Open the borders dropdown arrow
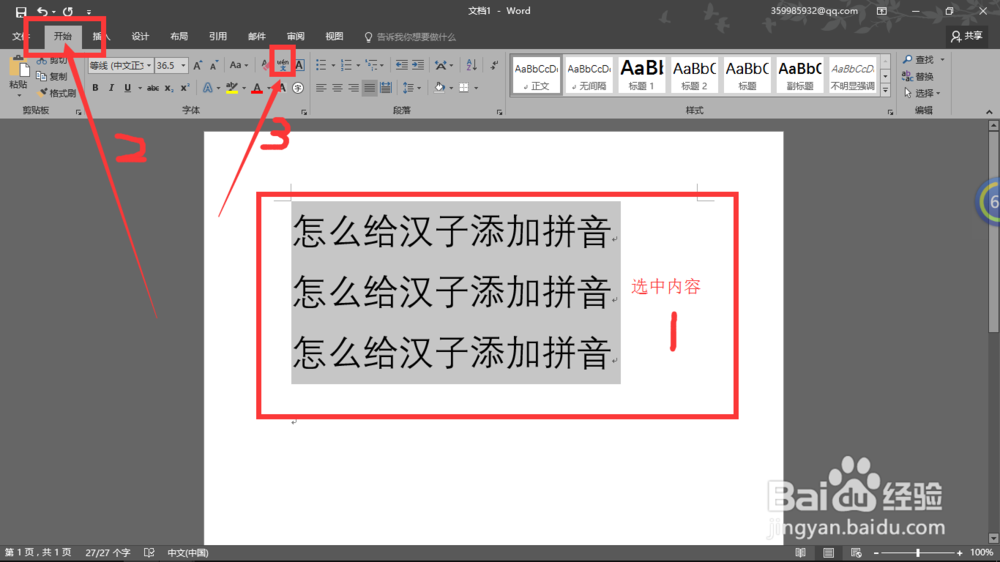This screenshot has height=562, width=1000. pyautogui.click(x=476, y=88)
